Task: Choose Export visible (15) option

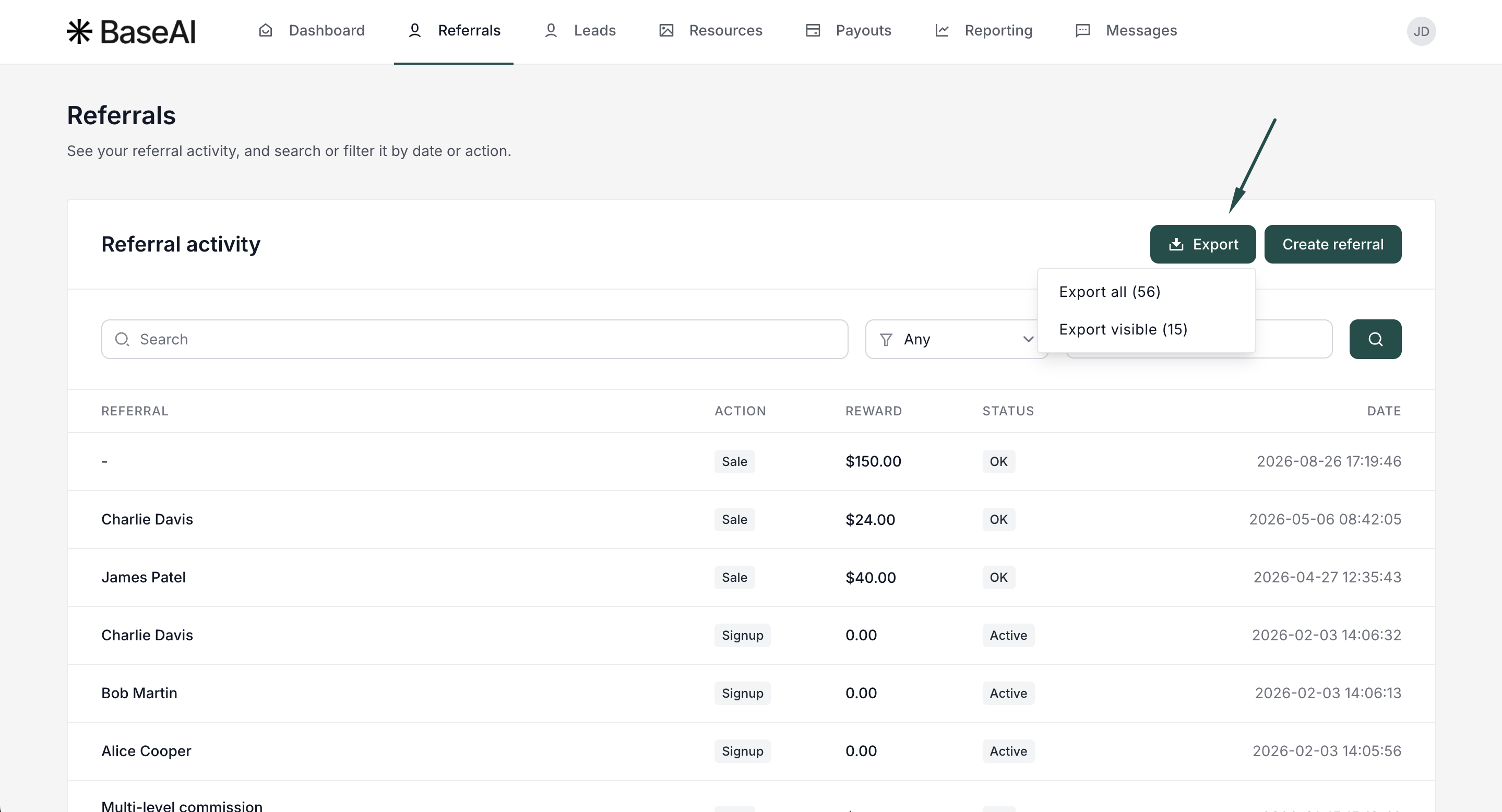Action: pyautogui.click(x=1123, y=329)
